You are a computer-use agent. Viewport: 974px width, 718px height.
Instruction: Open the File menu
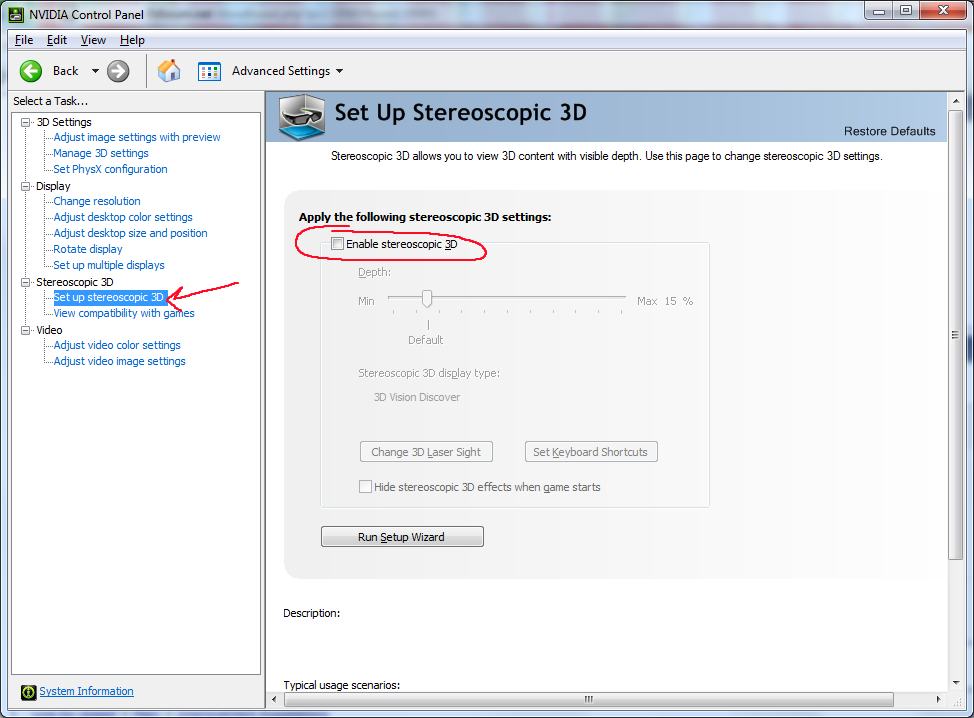24,40
